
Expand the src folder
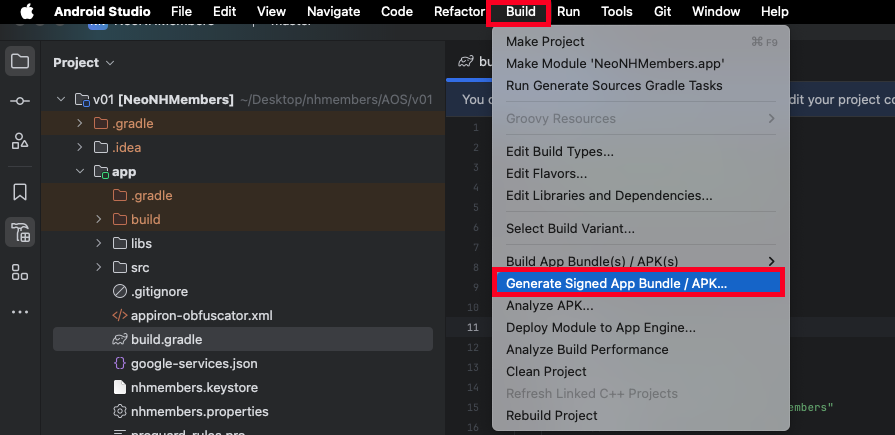pos(98,268)
